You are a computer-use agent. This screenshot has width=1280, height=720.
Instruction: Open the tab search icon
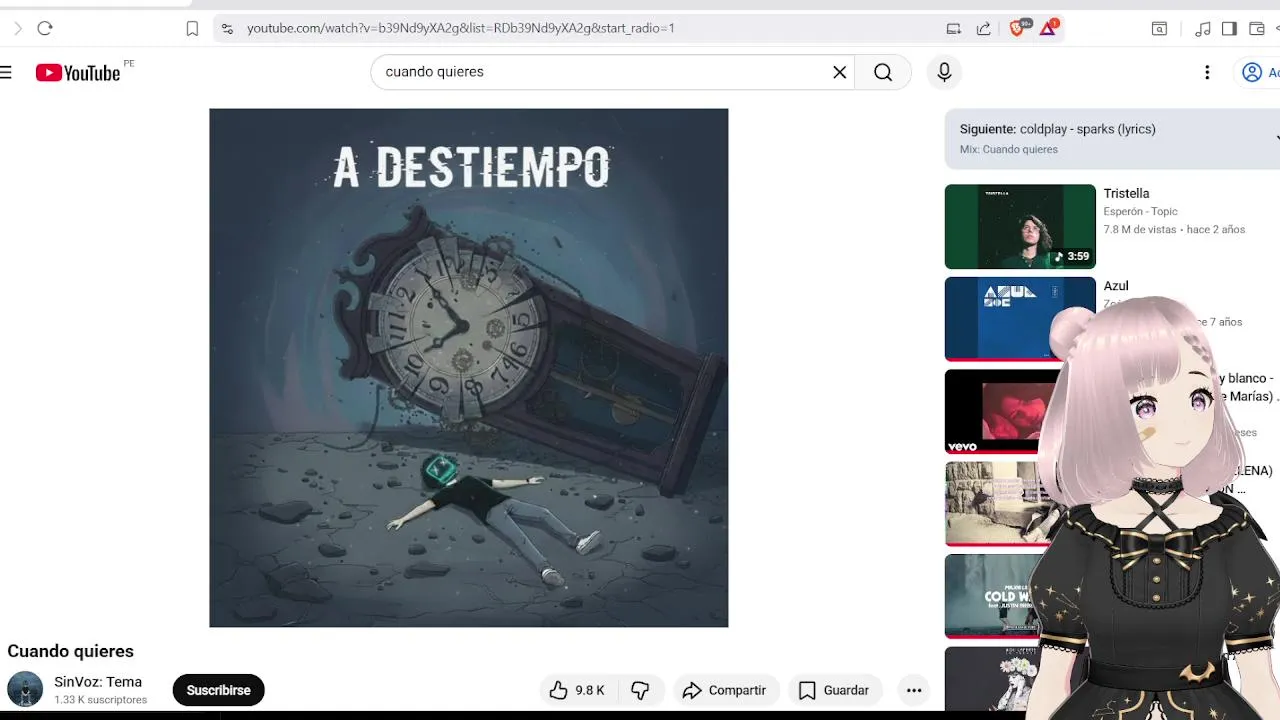click(x=1159, y=29)
